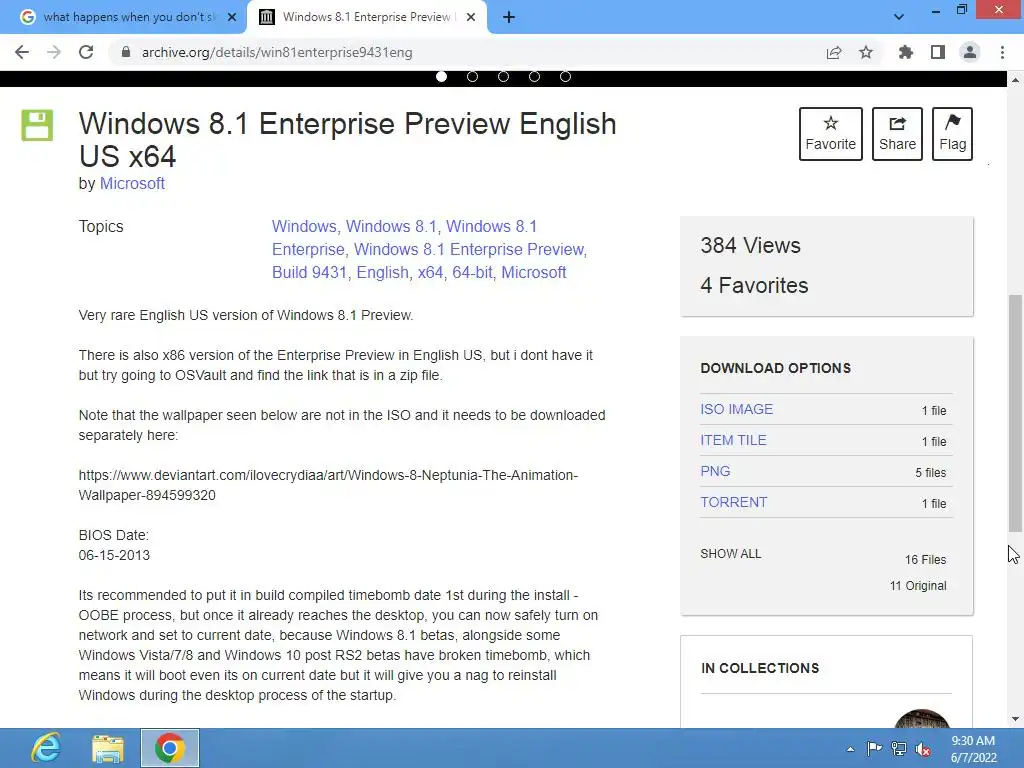Screen dimensions: 1024x768
Task: Open the network tray icon
Action: [x=899, y=748]
